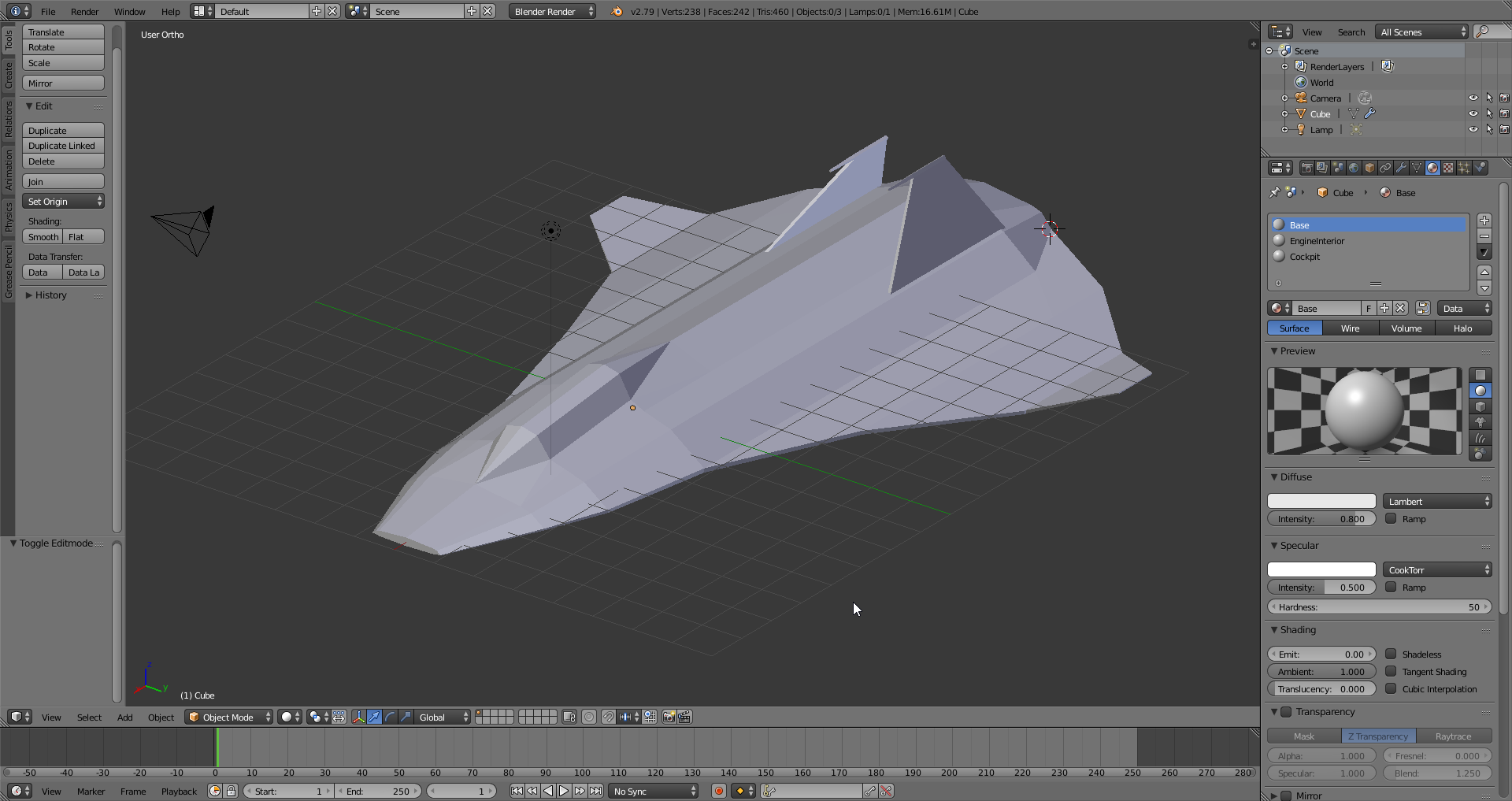1512x801 pixels.
Task: Open the Diffuse color swatch
Action: click(x=1321, y=501)
